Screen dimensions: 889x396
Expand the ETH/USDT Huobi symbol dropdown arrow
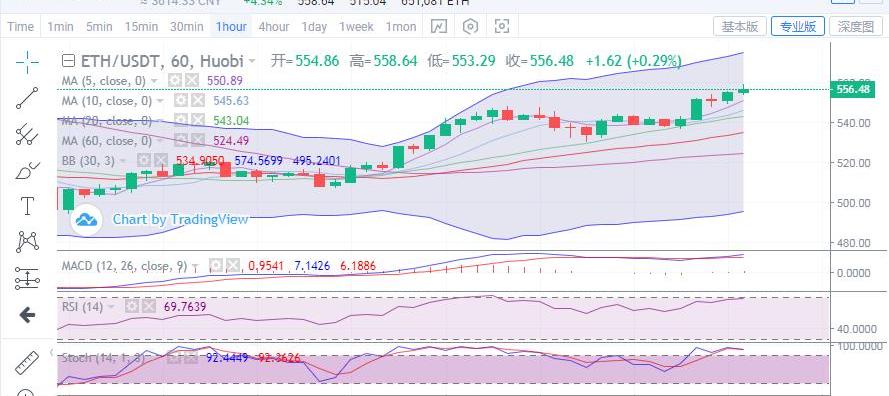coord(252,61)
